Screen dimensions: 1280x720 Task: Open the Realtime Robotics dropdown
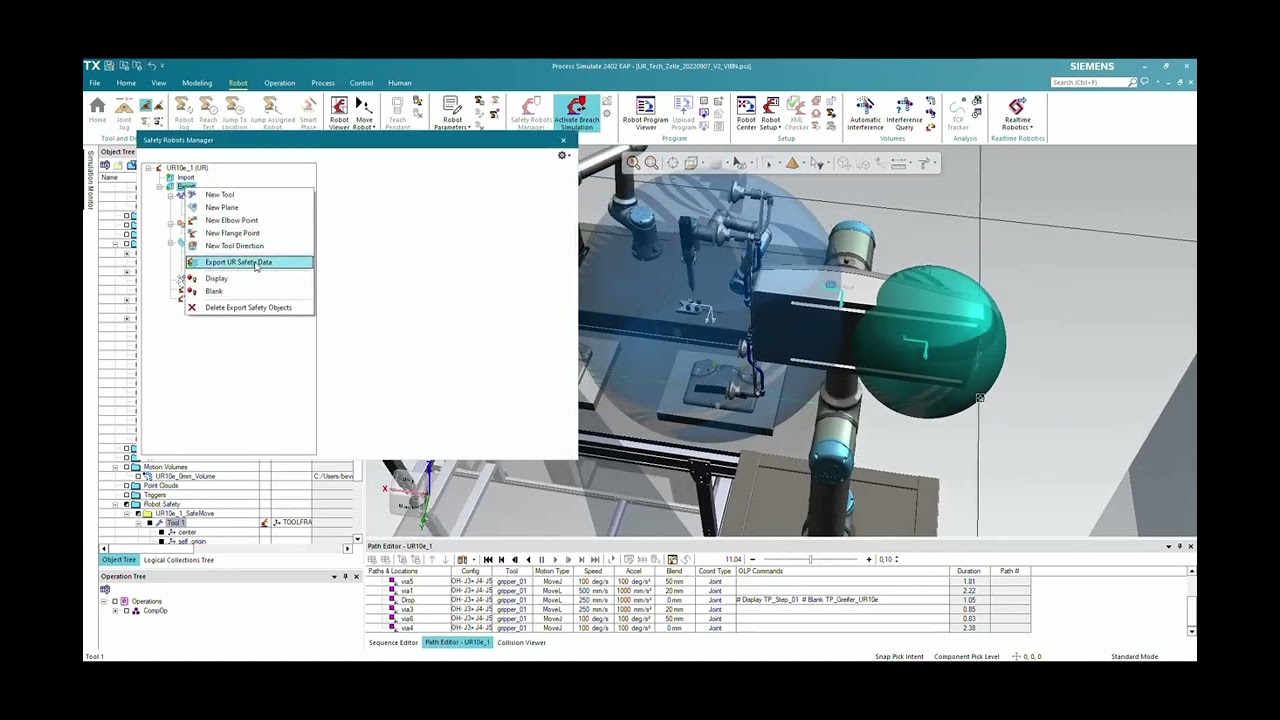(x=1017, y=113)
